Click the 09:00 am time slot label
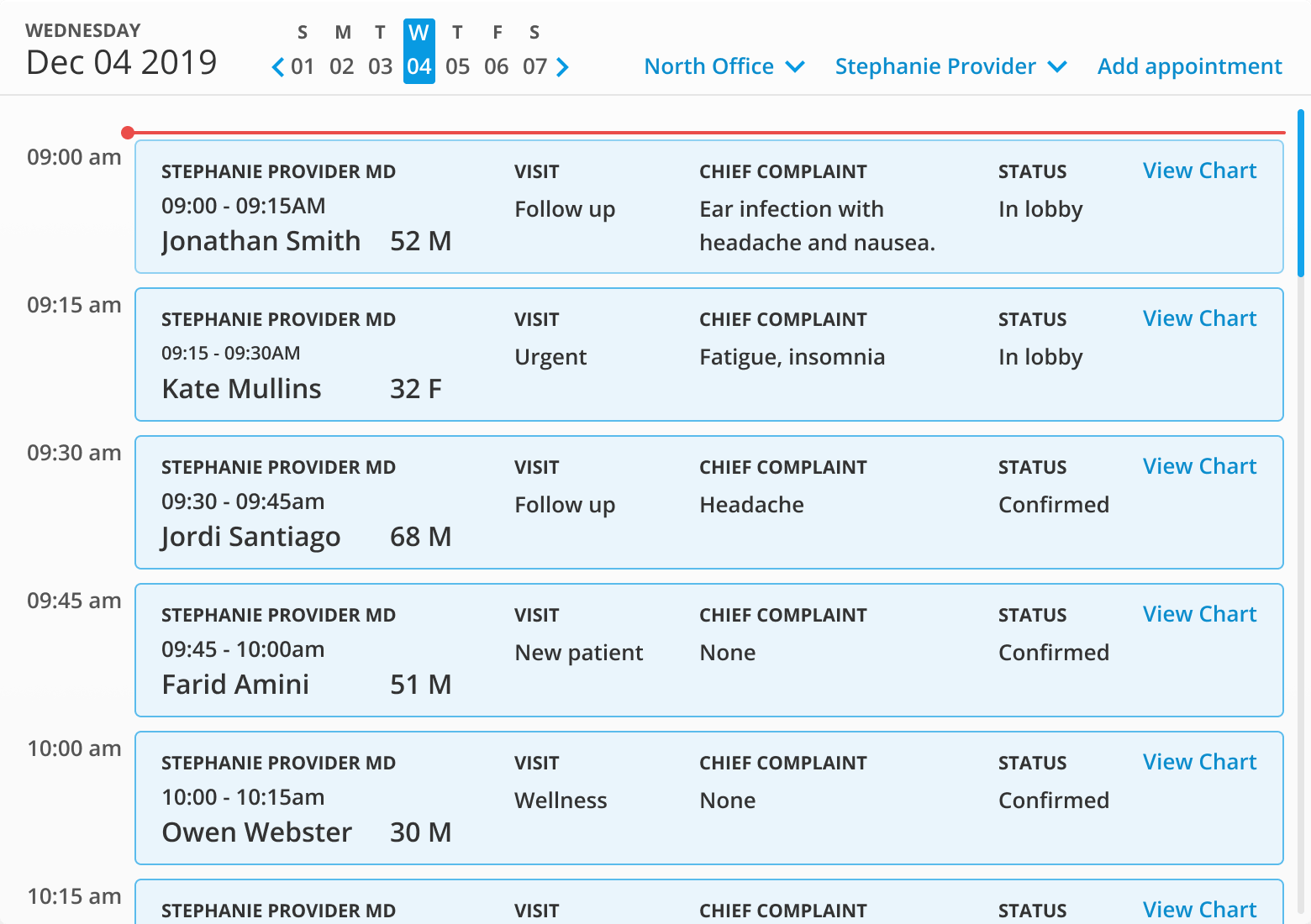This screenshot has width=1311, height=924. click(74, 157)
